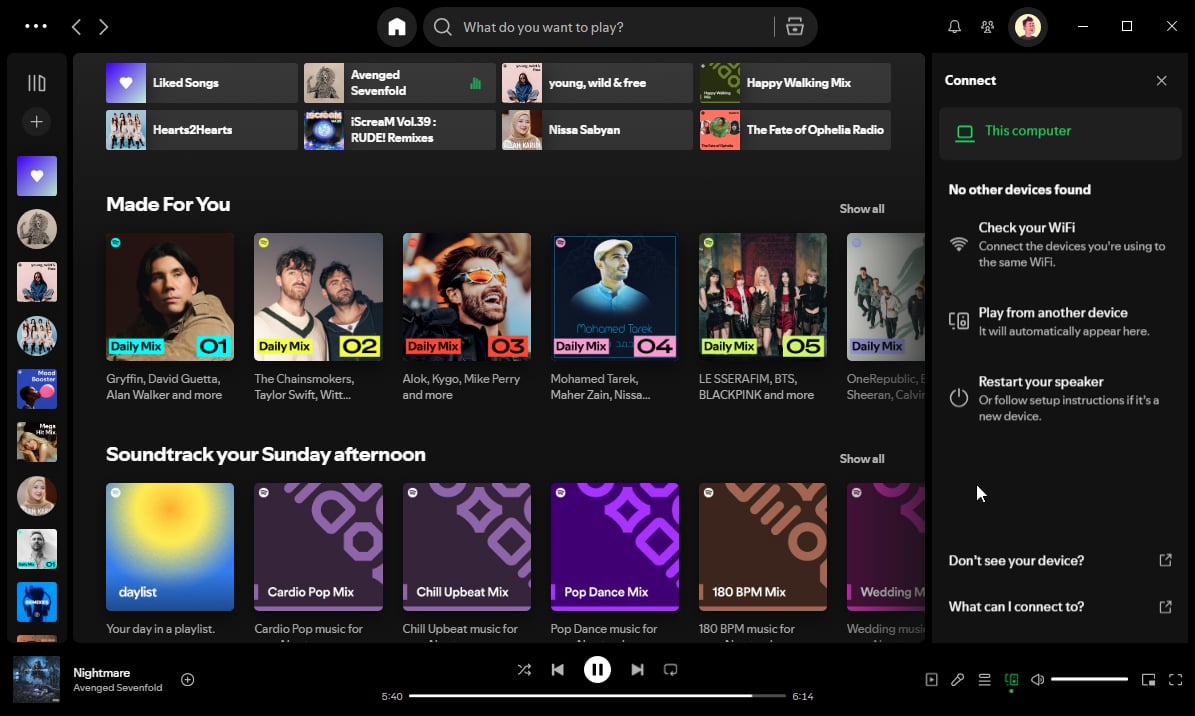
Task: Open The Fate of Ophelia Radio tile
Action: tap(796, 130)
